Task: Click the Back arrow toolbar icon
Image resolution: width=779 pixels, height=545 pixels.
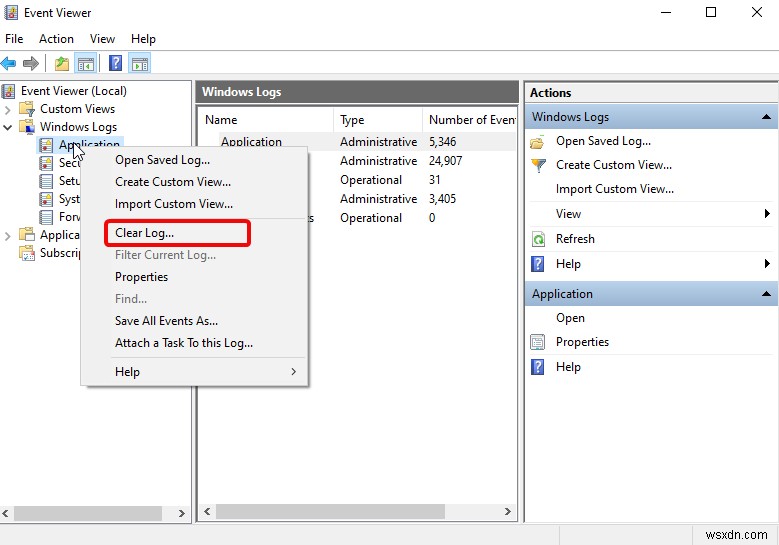Action: [8, 64]
